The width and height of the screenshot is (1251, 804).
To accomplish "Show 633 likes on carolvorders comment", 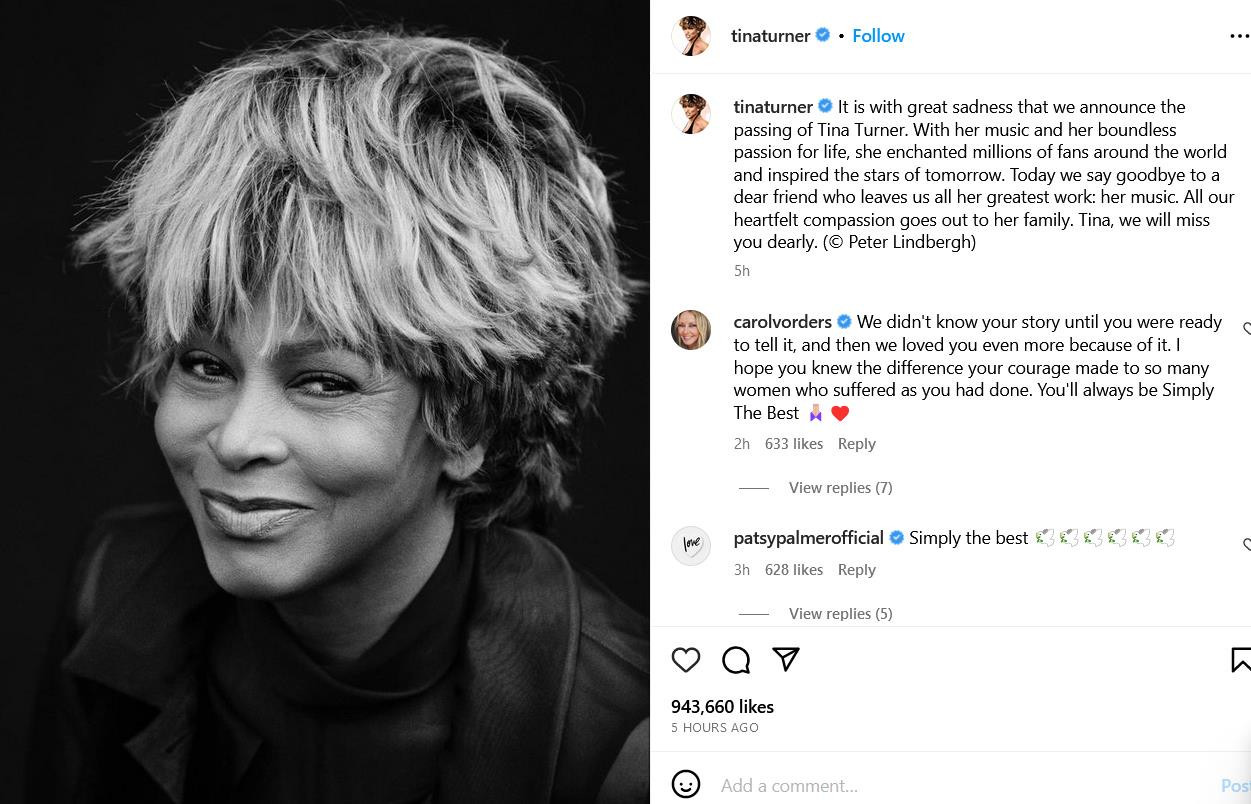I will 794,444.
